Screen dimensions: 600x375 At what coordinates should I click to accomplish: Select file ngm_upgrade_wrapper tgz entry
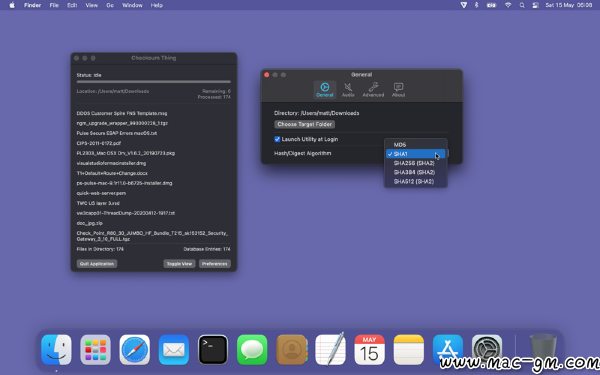tap(122, 123)
